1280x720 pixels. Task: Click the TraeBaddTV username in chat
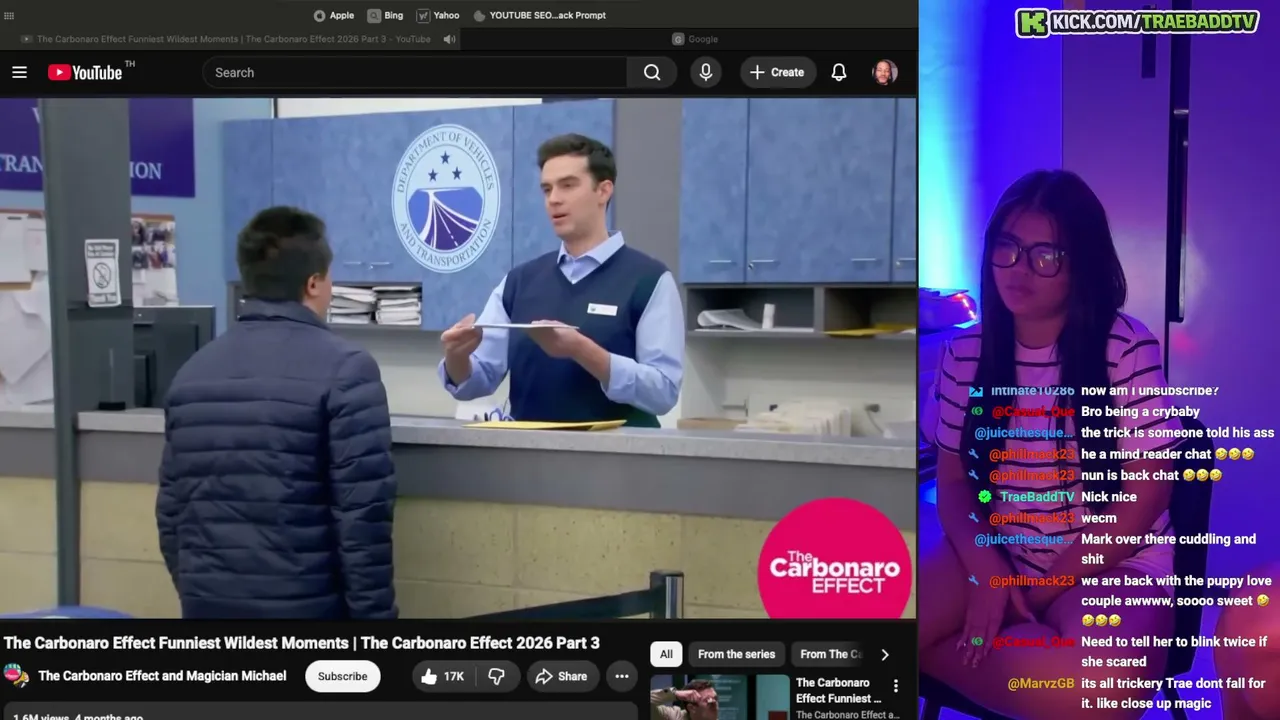[1037, 497]
